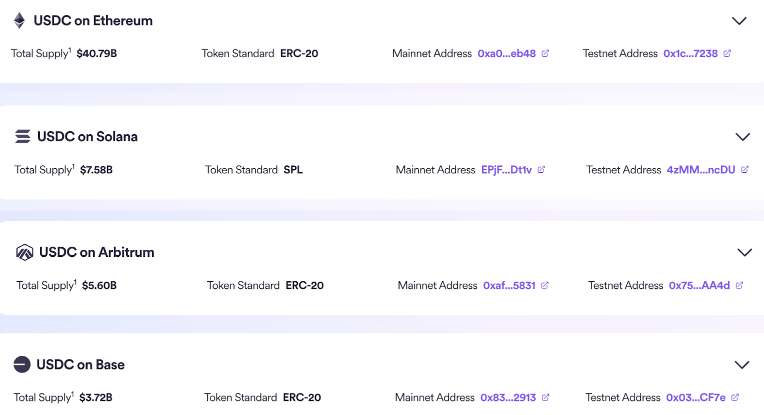Collapse the USDC on Ethereum section

[x=739, y=20]
